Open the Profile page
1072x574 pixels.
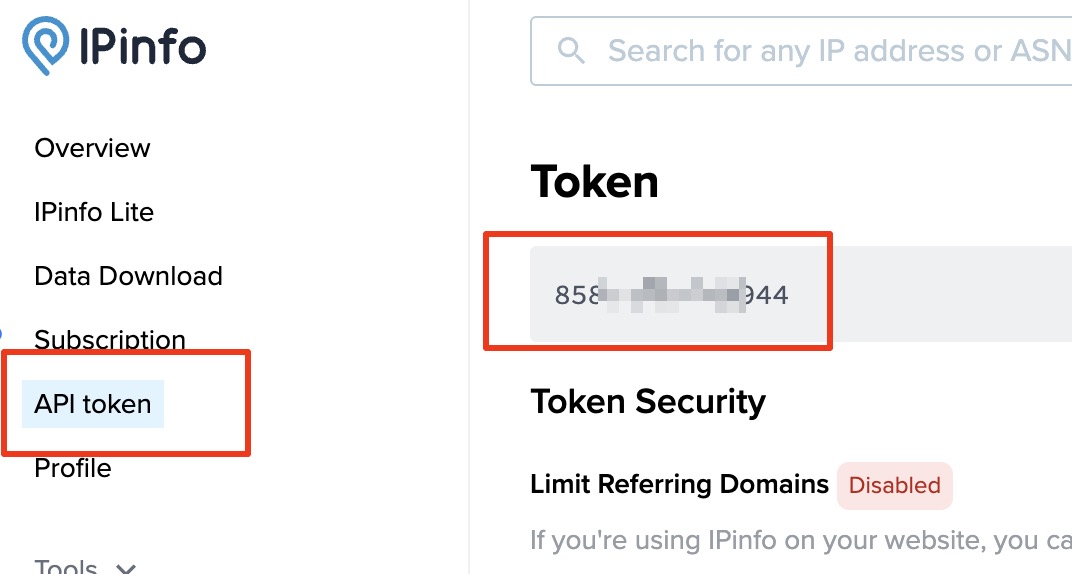click(72, 468)
